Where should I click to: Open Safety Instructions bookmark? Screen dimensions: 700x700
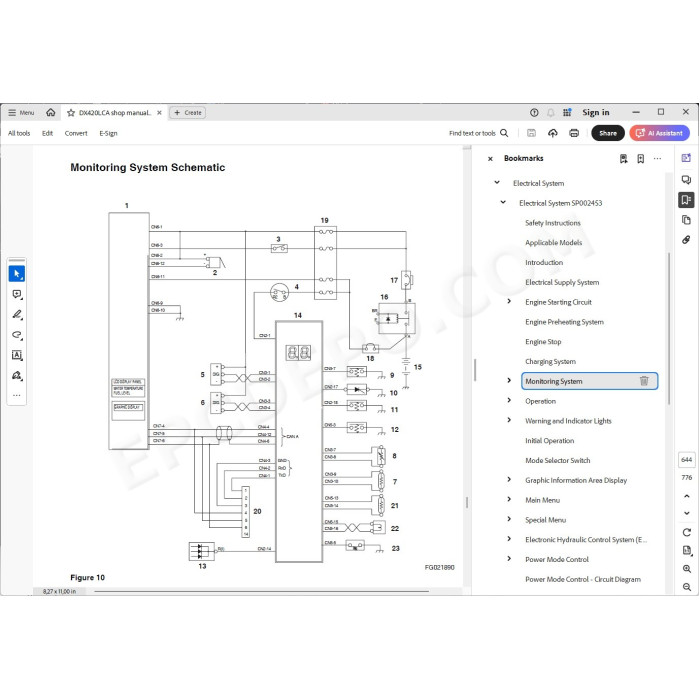point(553,223)
